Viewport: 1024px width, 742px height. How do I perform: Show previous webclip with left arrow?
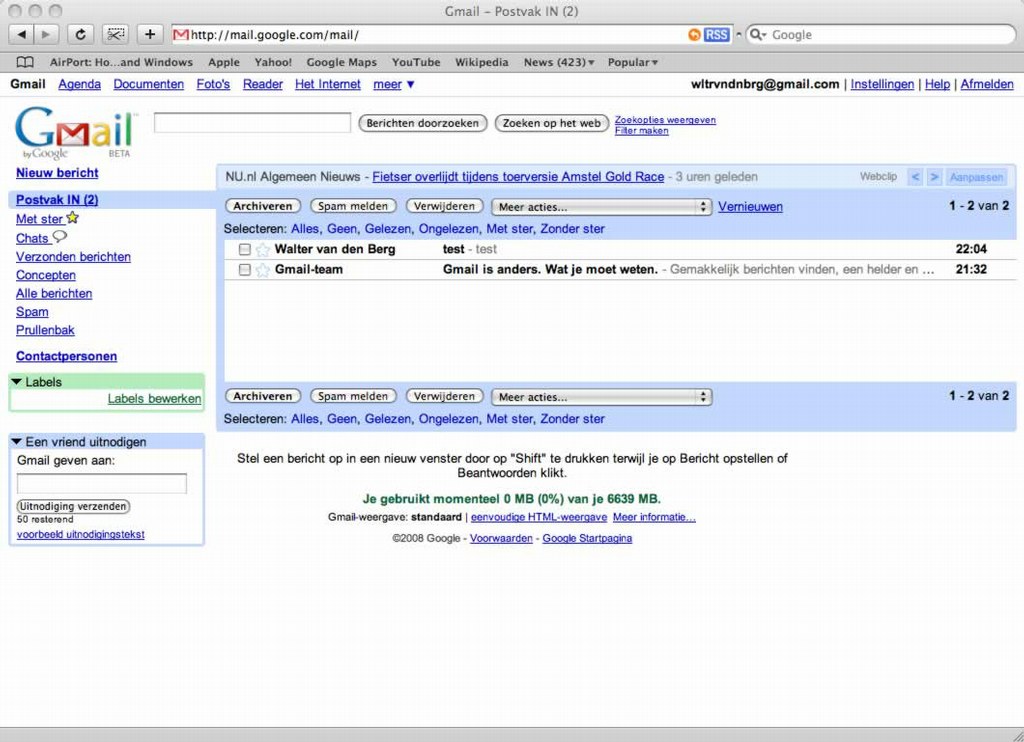[x=915, y=177]
